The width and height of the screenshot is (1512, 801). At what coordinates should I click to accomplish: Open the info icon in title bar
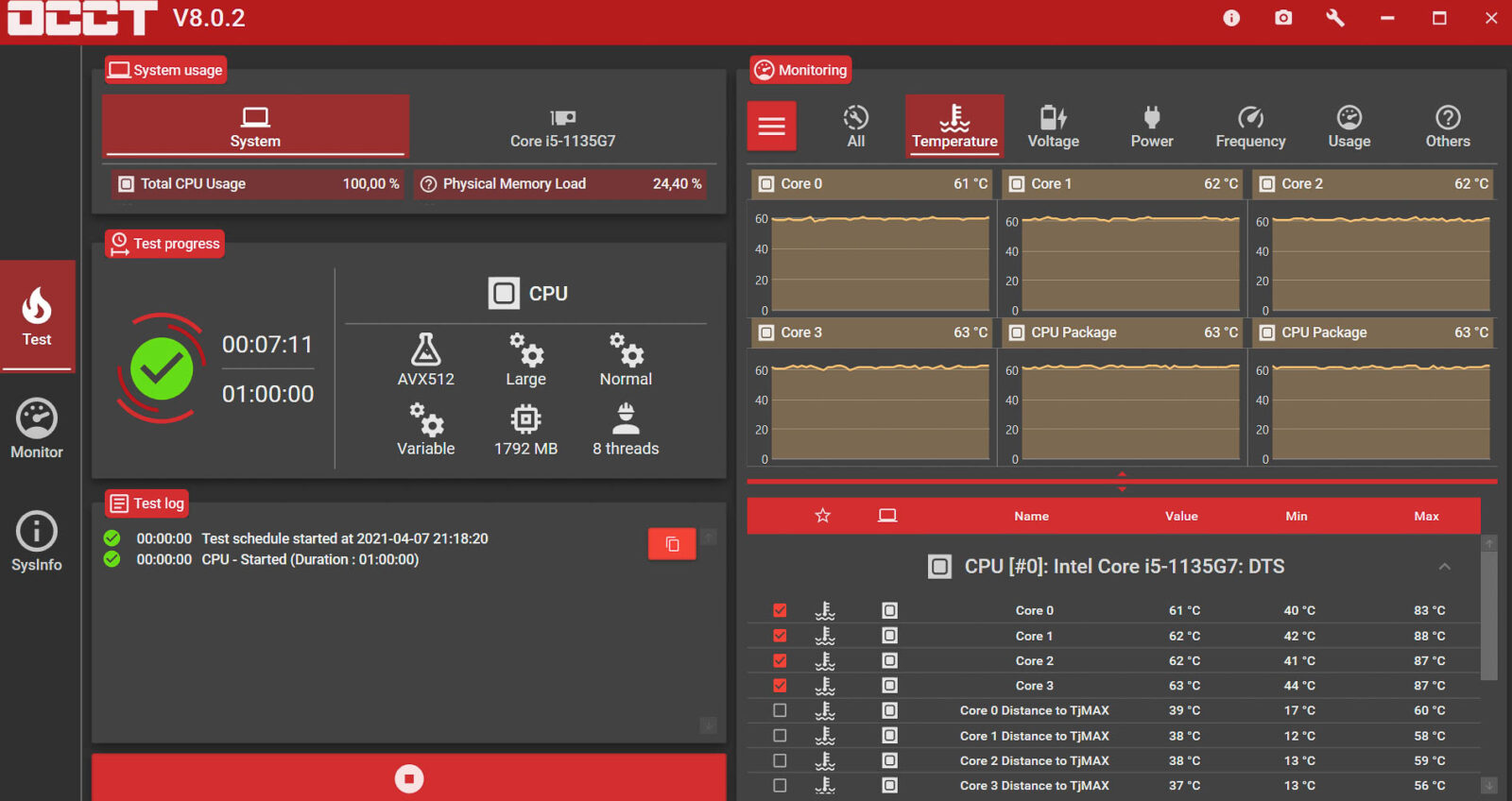[1231, 18]
